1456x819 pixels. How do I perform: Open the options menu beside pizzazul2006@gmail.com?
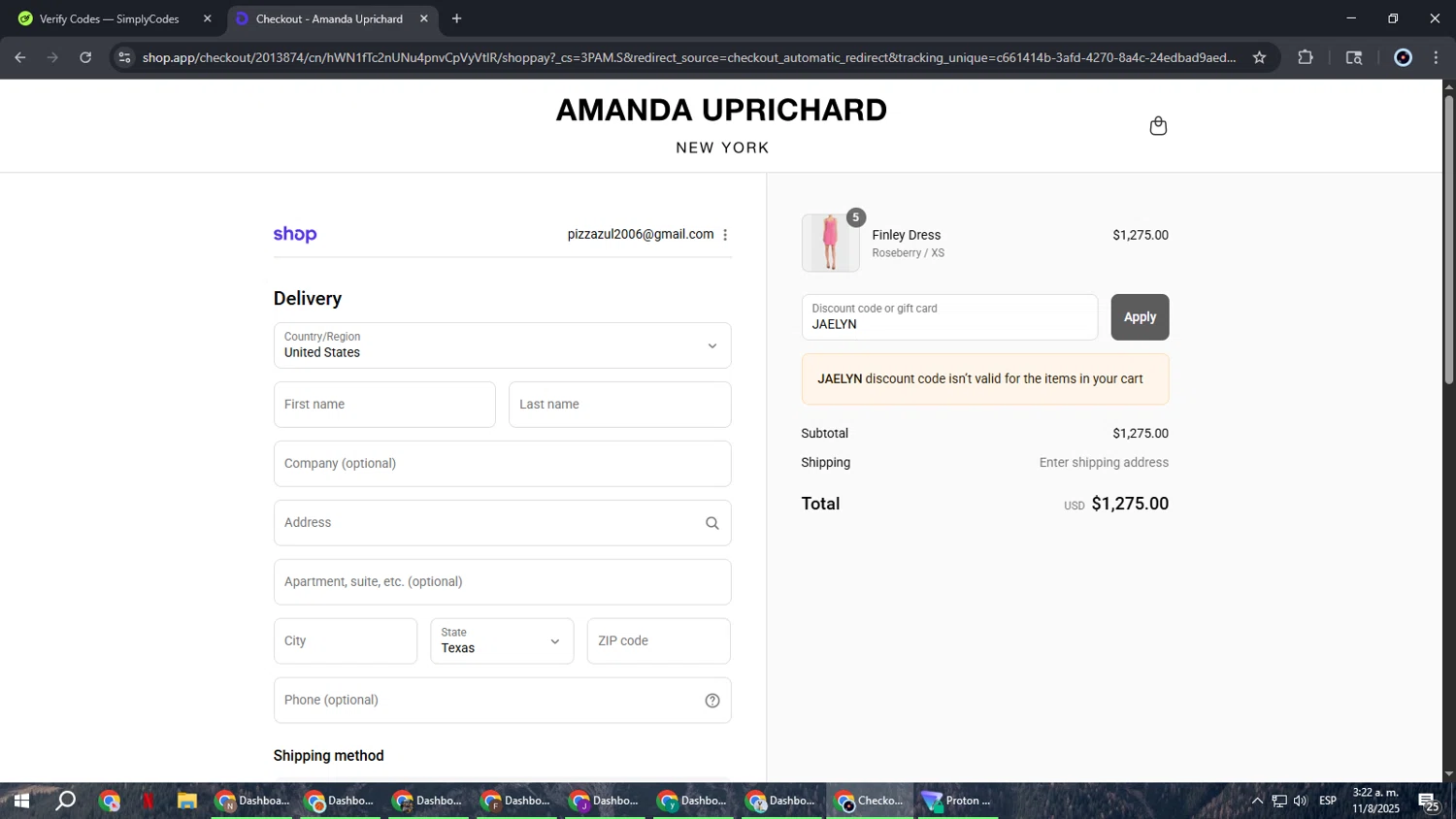pos(725,235)
